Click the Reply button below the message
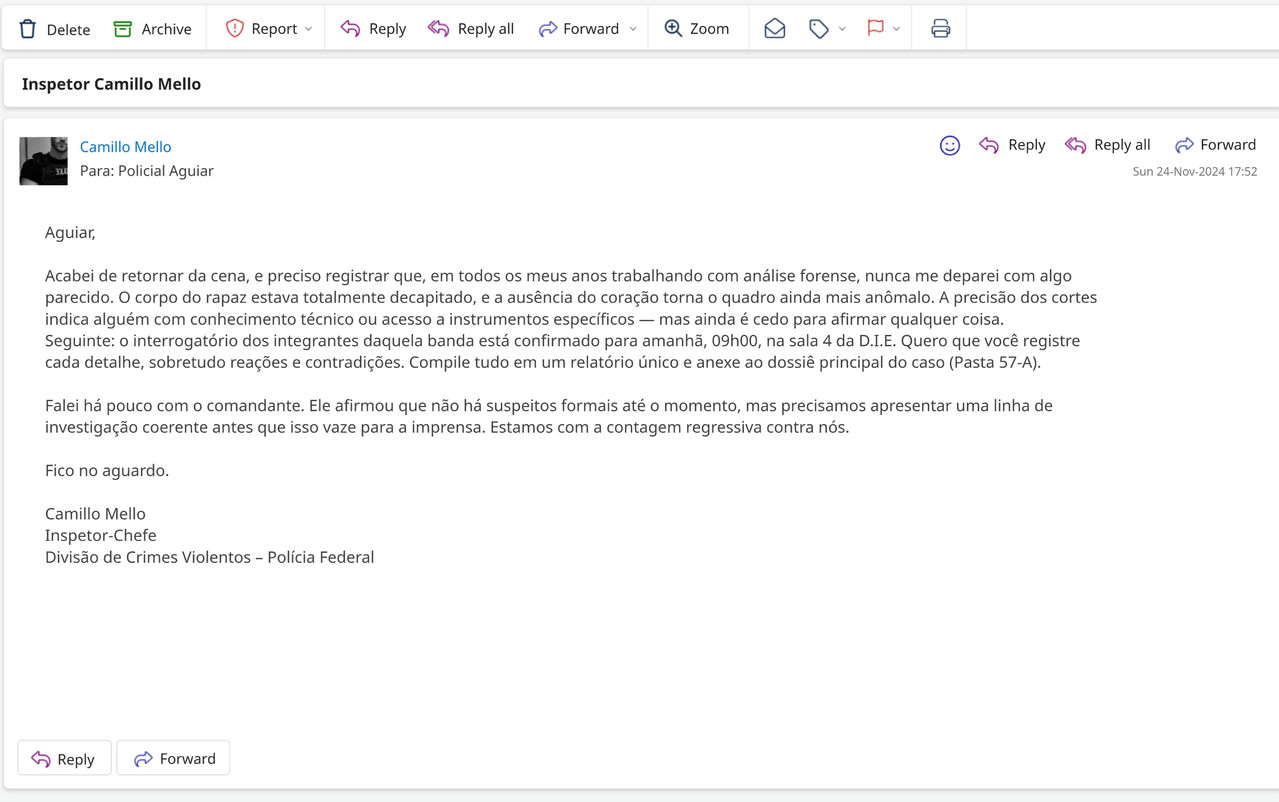The width and height of the screenshot is (1279, 802). point(64,759)
